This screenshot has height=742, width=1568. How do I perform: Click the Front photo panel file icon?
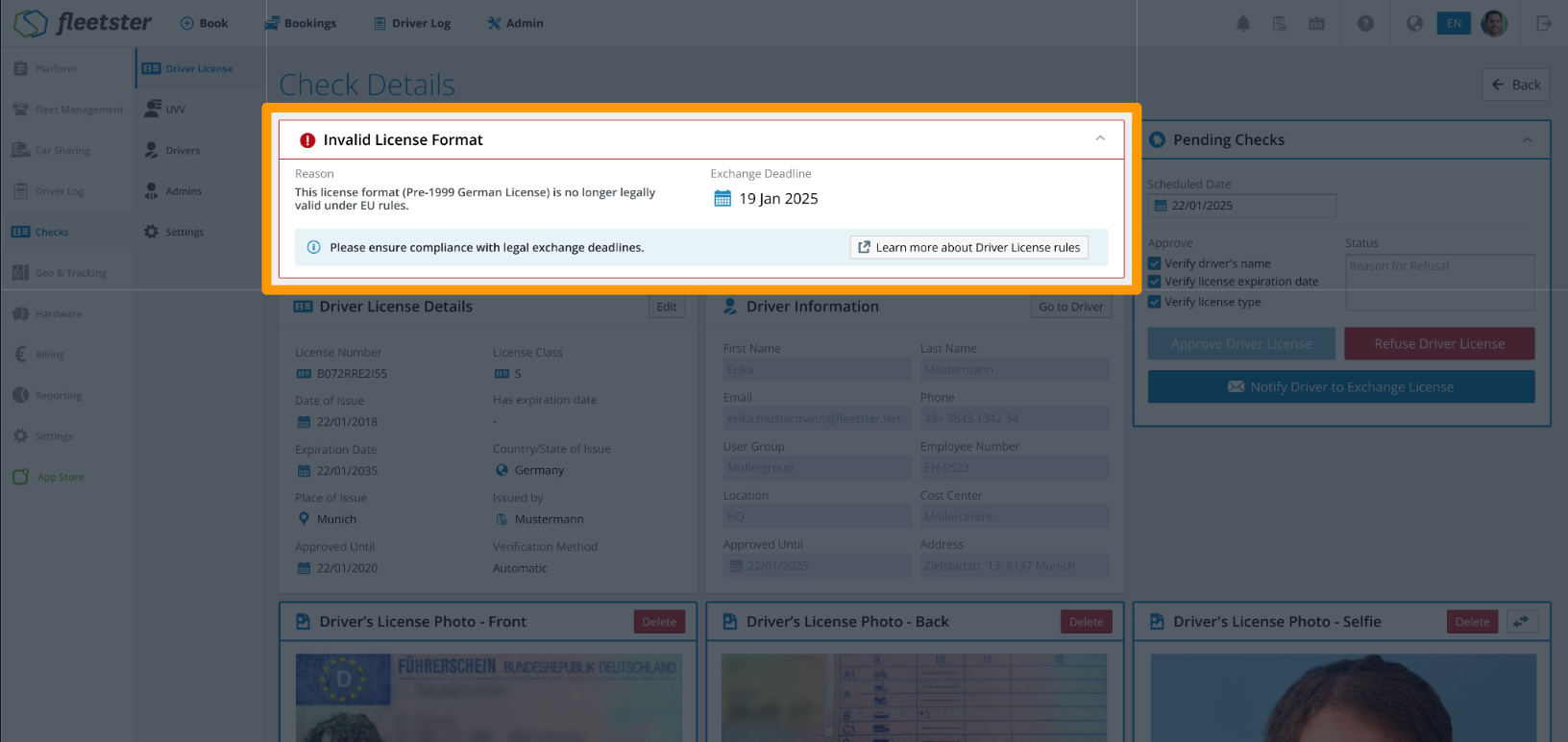click(x=303, y=622)
